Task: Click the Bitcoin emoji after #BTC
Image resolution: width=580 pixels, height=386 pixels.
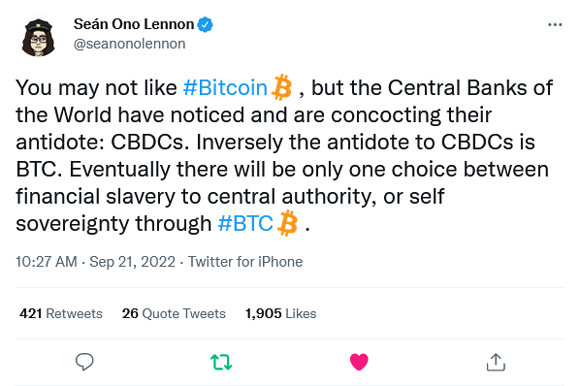Action: pos(287,223)
